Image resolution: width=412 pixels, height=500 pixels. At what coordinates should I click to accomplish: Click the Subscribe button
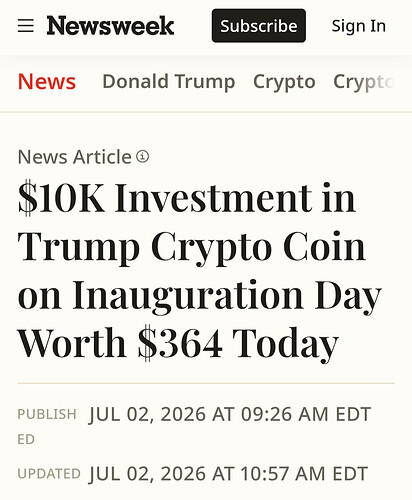pyautogui.click(x=259, y=26)
